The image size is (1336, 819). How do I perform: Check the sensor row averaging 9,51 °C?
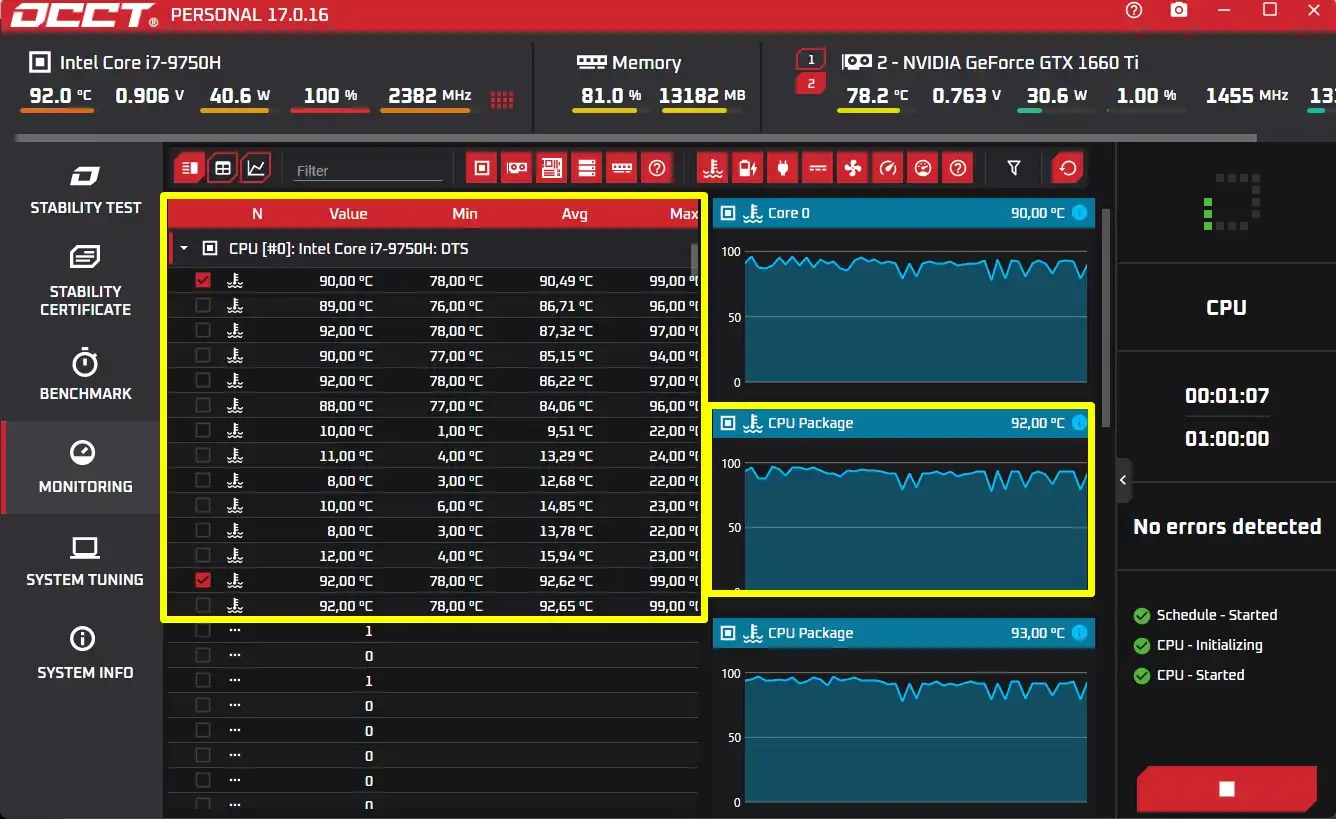[203, 430]
